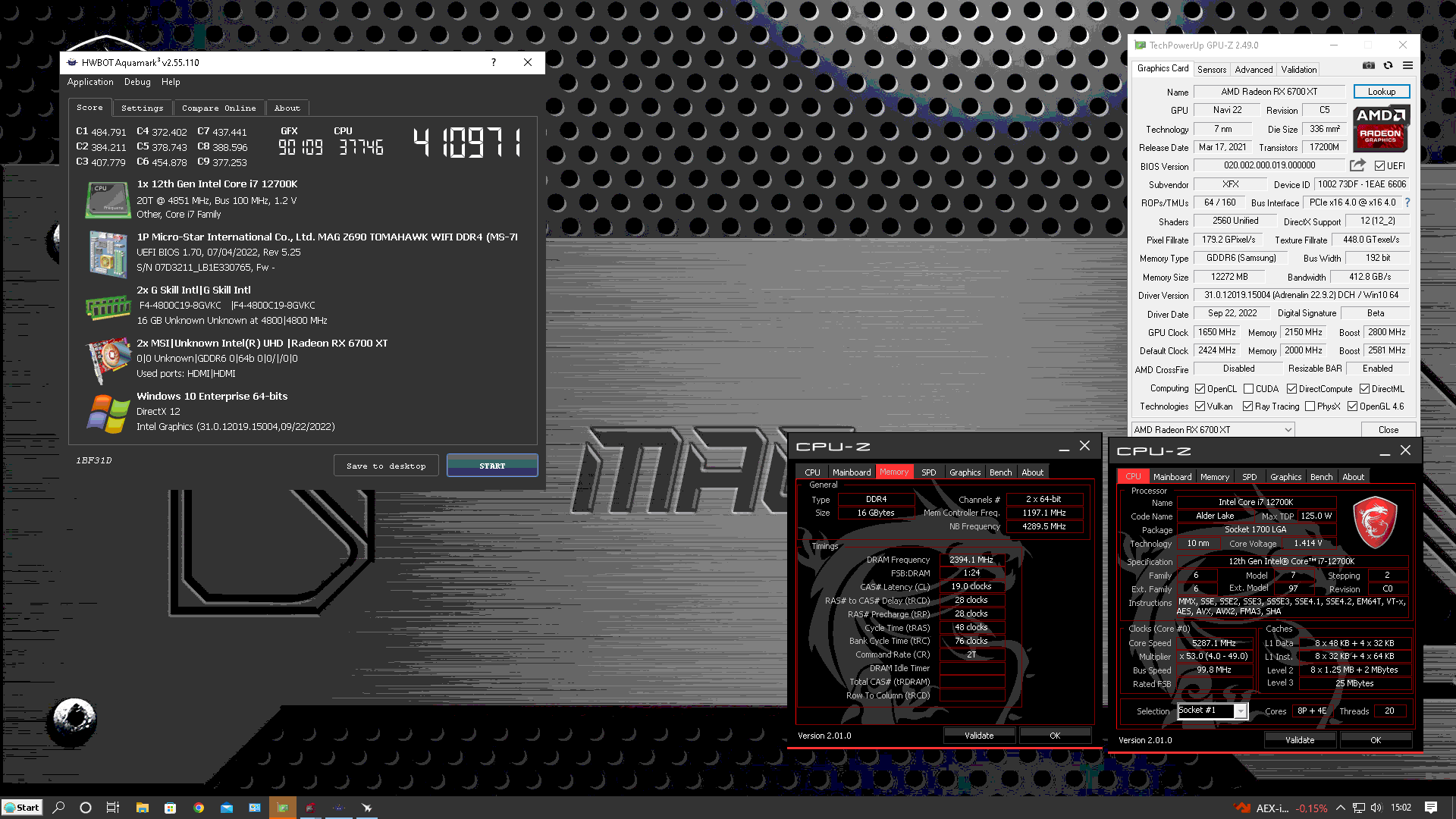This screenshot has height=819, width=1456.
Task: Take a GPU-Z screenshot with camera icon
Action: [1368, 66]
